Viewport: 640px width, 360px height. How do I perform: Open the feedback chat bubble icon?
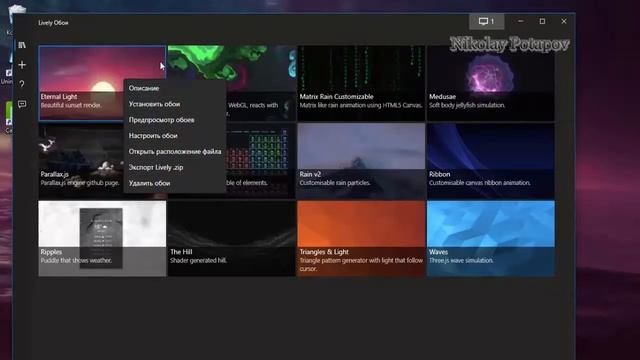point(22,104)
